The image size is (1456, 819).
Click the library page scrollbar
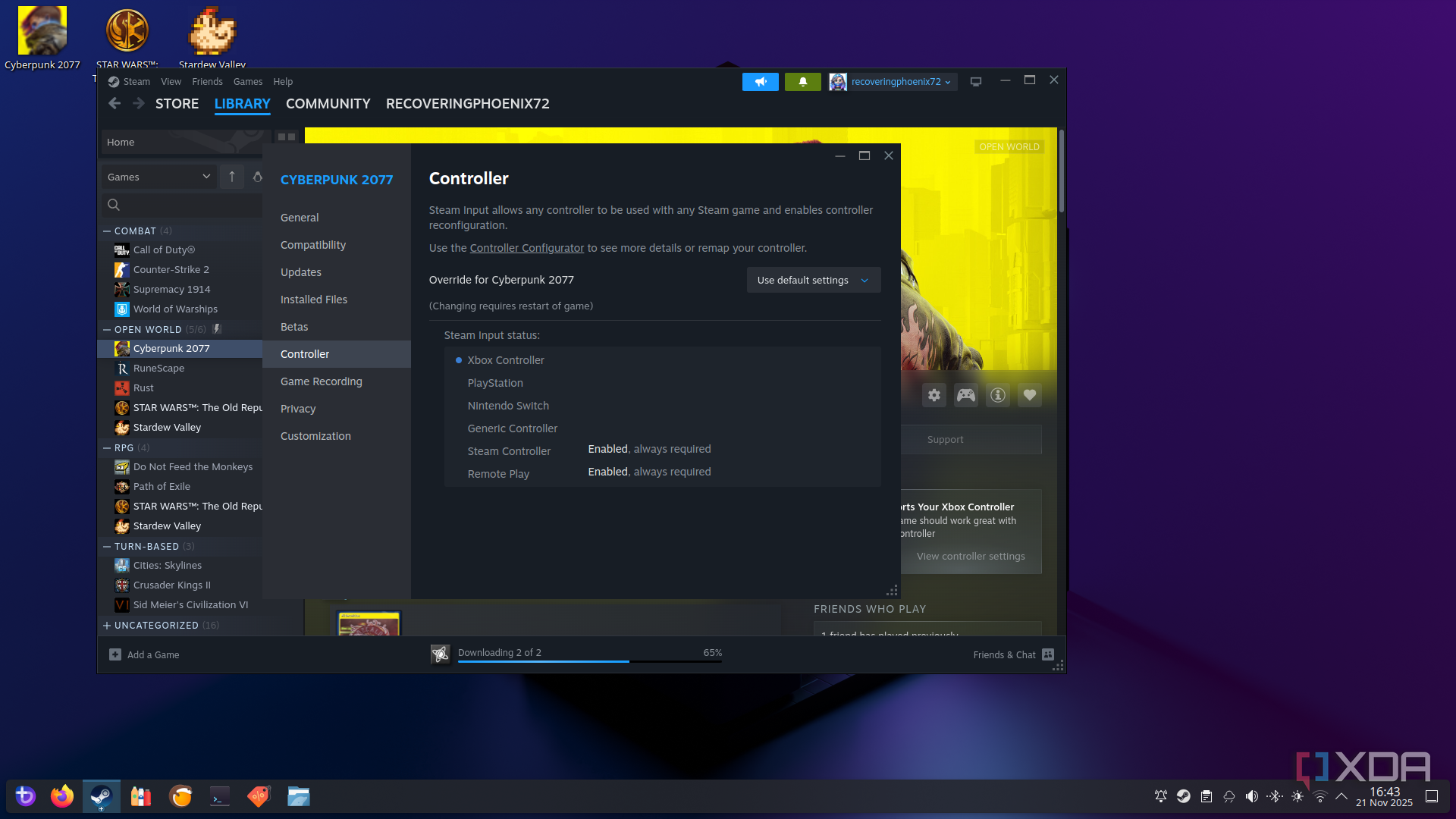tap(1062, 171)
